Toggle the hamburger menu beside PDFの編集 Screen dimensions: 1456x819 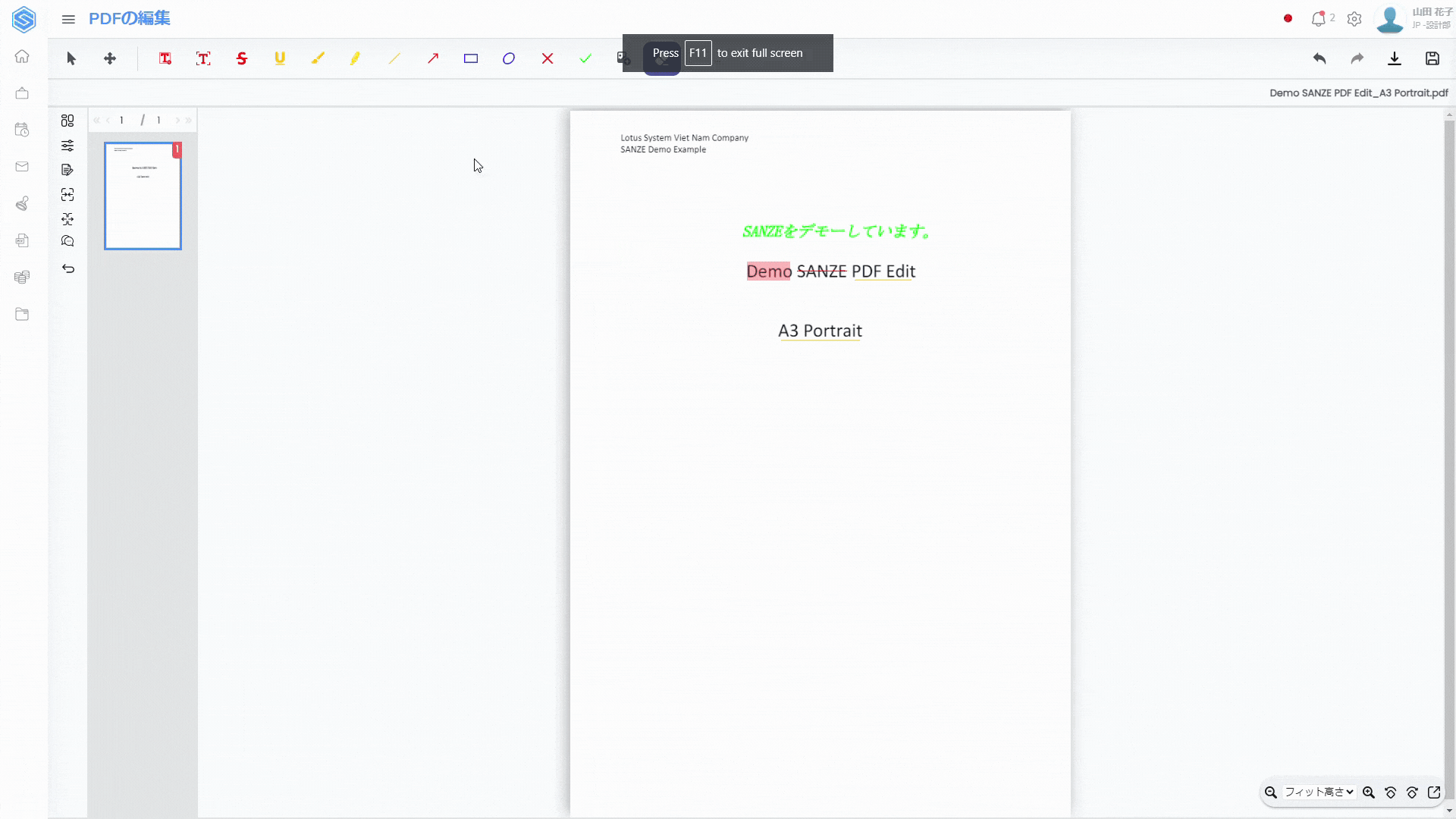click(x=68, y=19)
